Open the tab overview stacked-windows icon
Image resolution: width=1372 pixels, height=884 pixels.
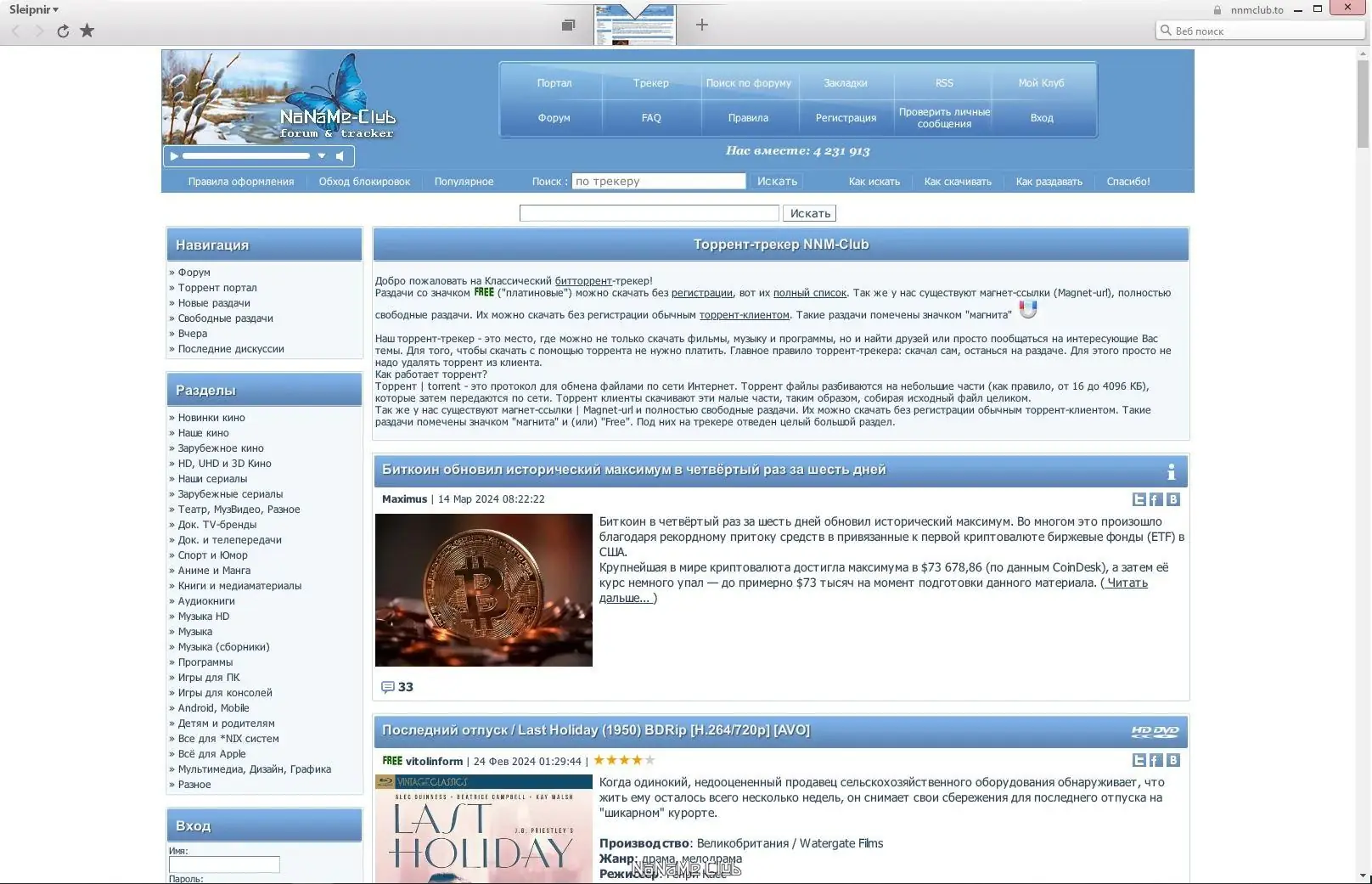(569, 25)
